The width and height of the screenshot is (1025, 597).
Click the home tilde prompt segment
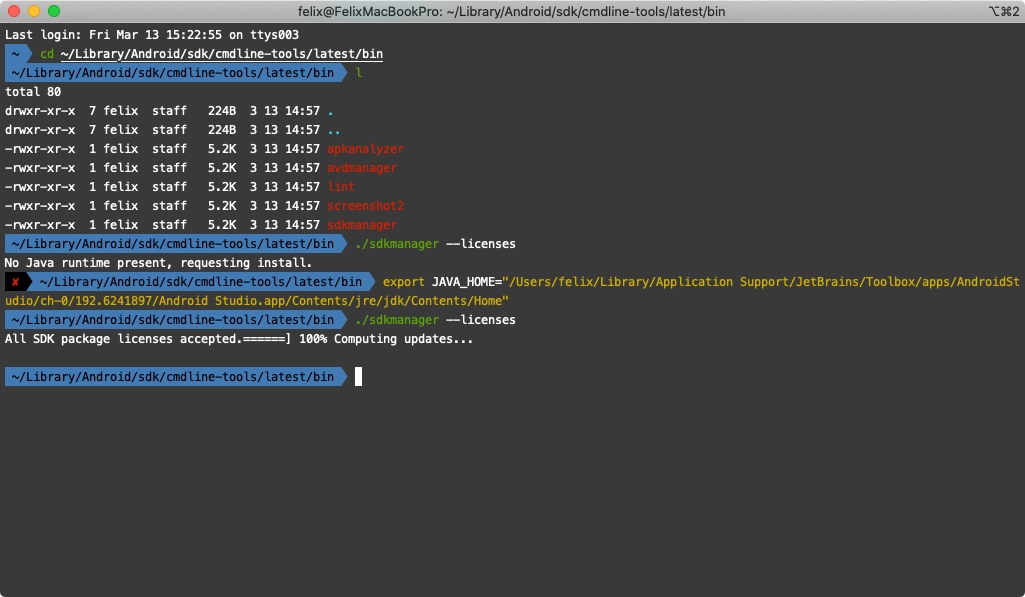coord(16,54)
